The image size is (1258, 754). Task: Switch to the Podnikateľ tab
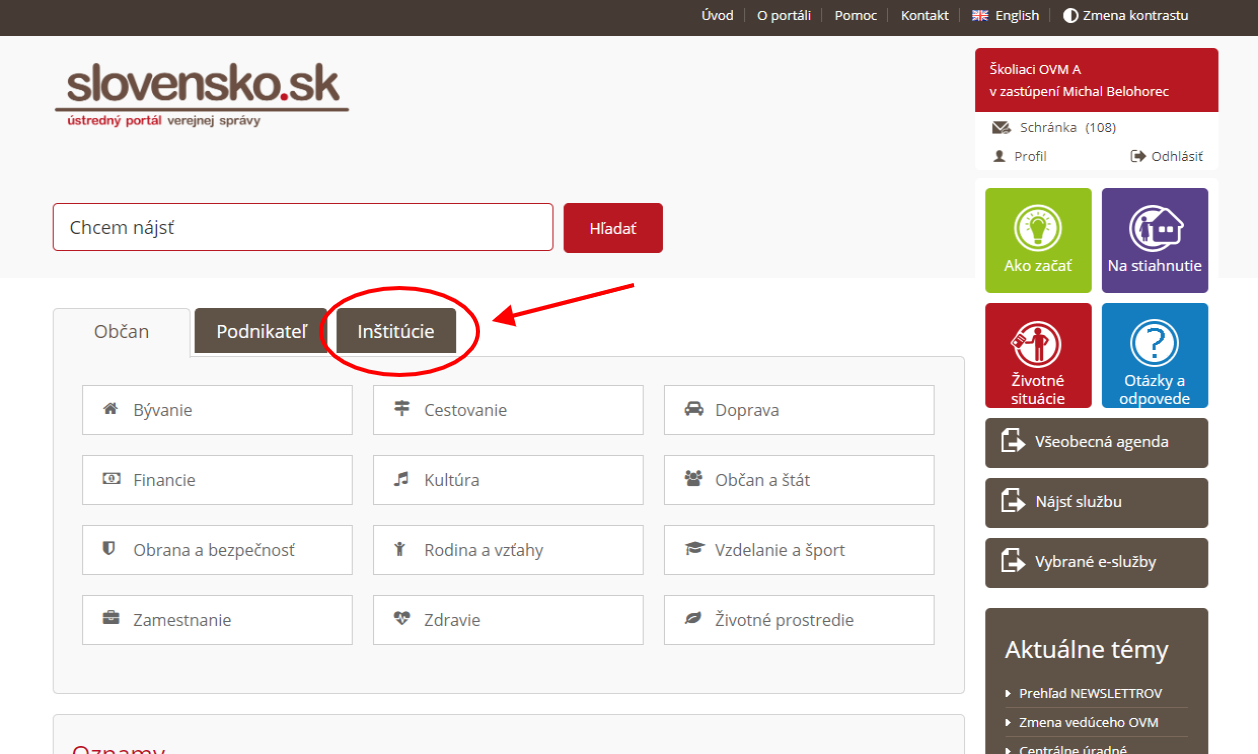[261, 331]
